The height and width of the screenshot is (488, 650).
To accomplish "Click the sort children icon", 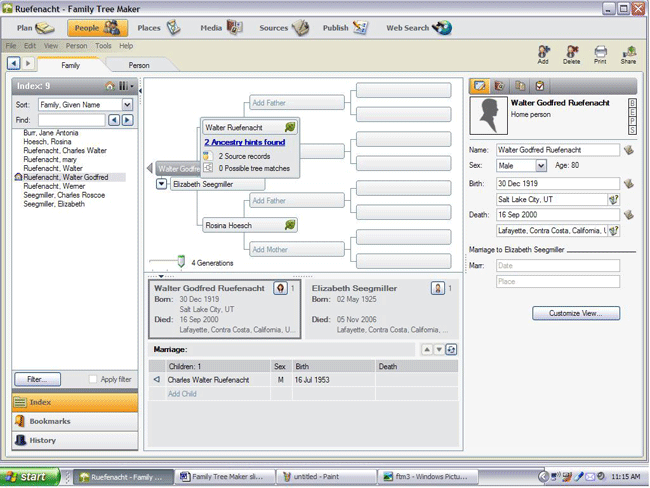I will tap(451, 350).
